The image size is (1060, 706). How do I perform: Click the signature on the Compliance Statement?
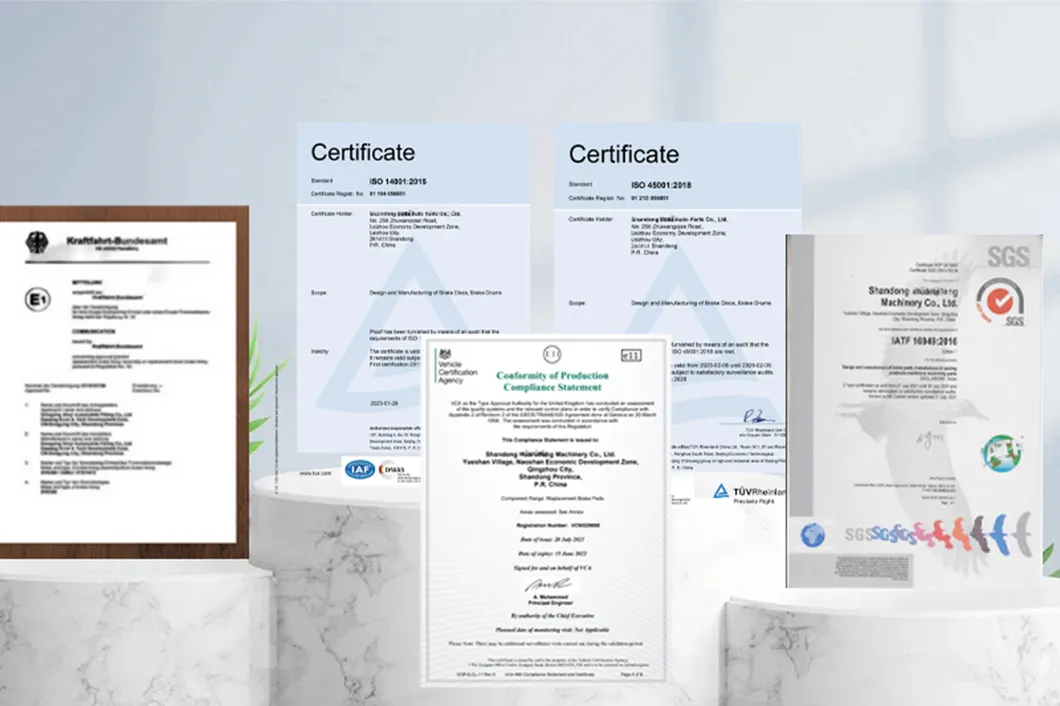(549, 584)
